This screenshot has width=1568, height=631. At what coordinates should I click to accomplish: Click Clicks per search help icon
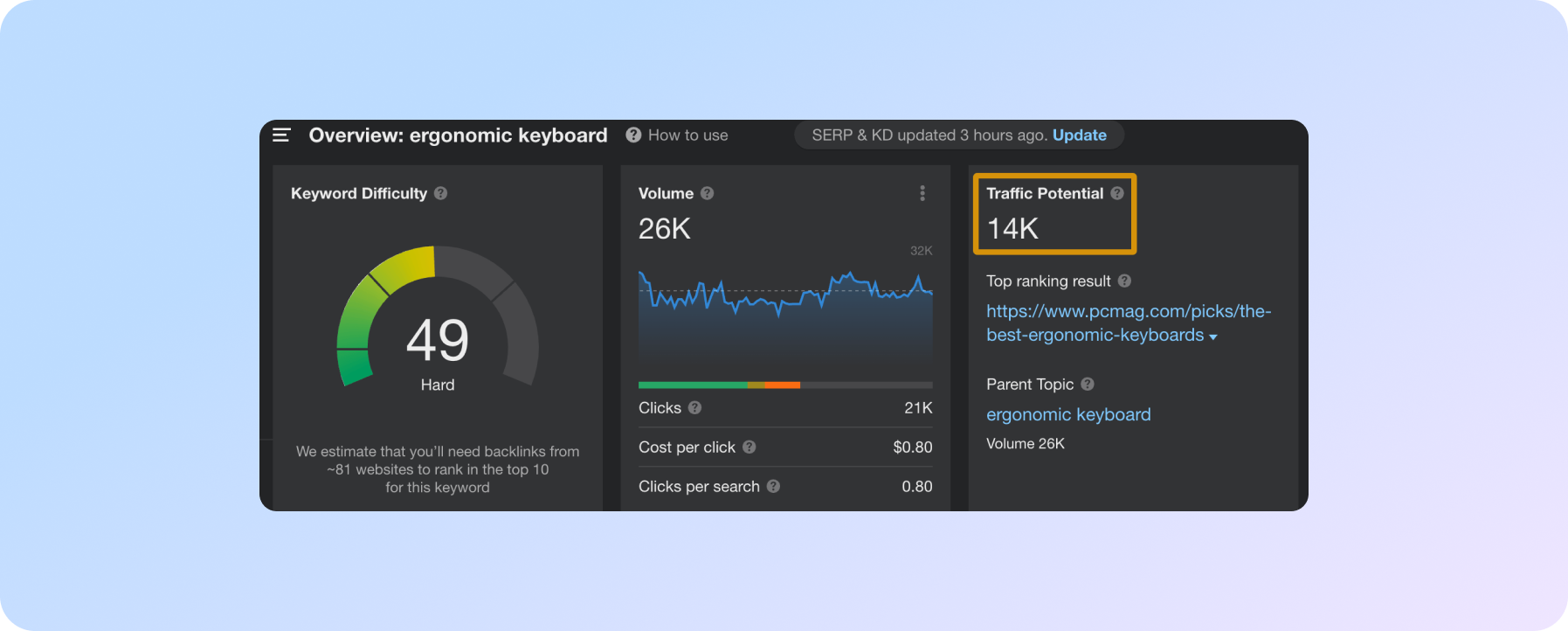point(773,486)
